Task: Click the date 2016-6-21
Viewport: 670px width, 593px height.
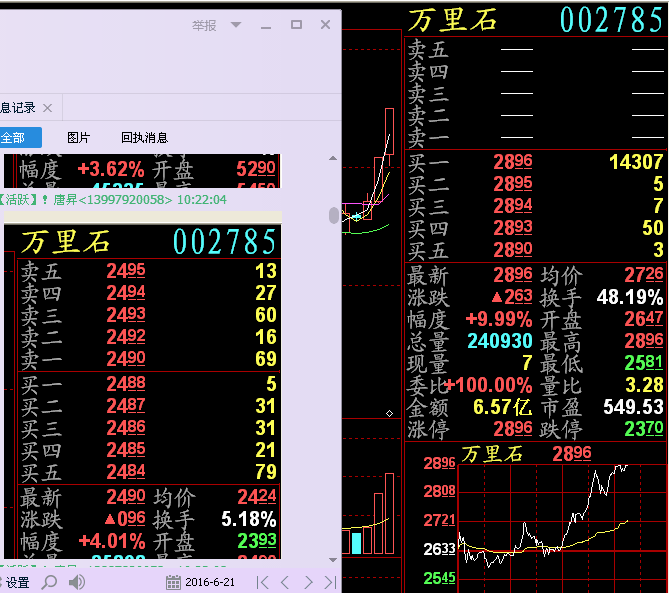Action: 210,582
